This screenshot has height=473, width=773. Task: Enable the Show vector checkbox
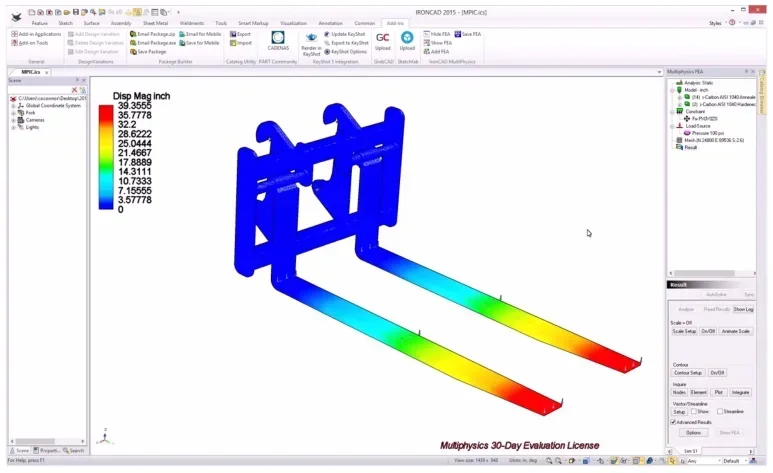(694, 411)
